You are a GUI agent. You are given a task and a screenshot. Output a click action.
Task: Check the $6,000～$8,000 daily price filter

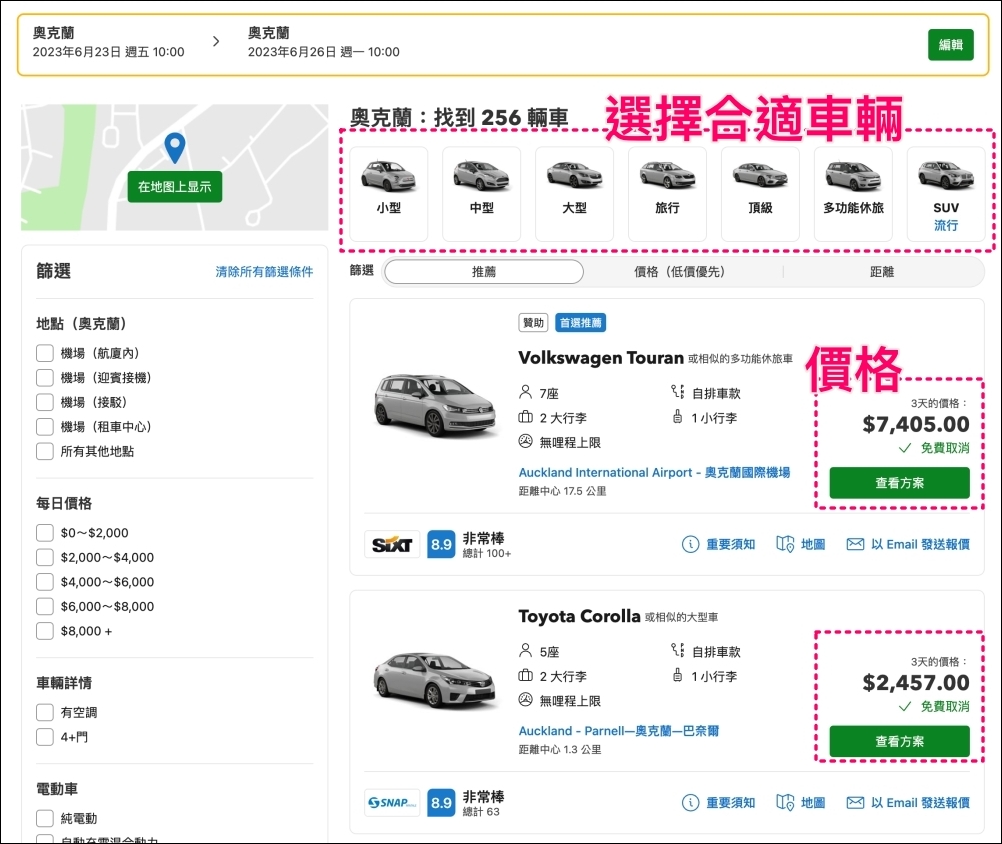45,606
